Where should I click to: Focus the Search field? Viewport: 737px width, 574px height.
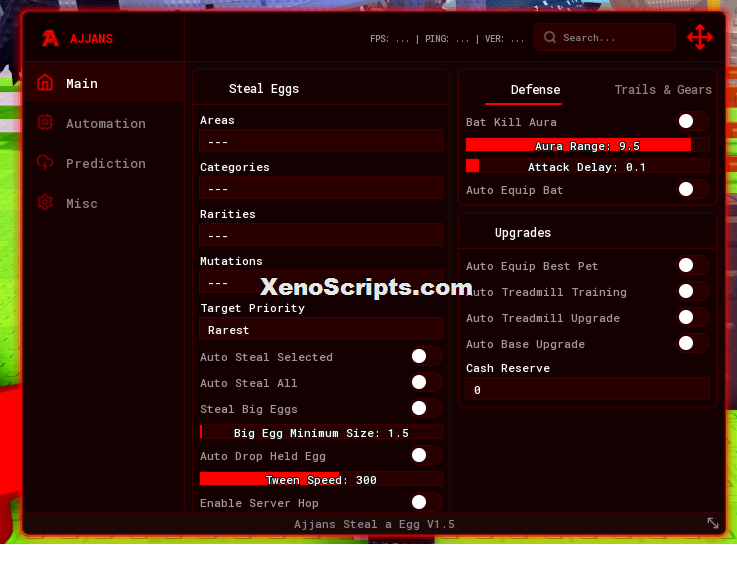(x=605, y=37)
